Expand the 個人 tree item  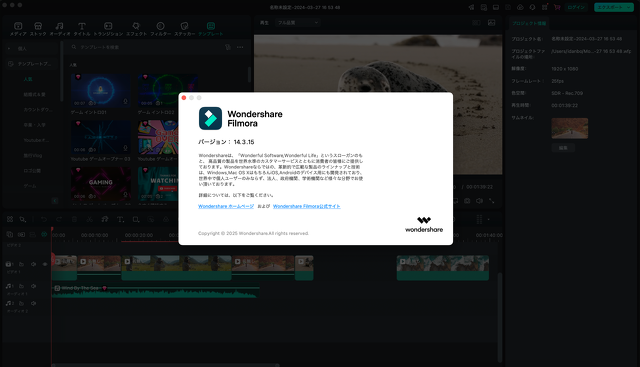[x=9, y=49]
